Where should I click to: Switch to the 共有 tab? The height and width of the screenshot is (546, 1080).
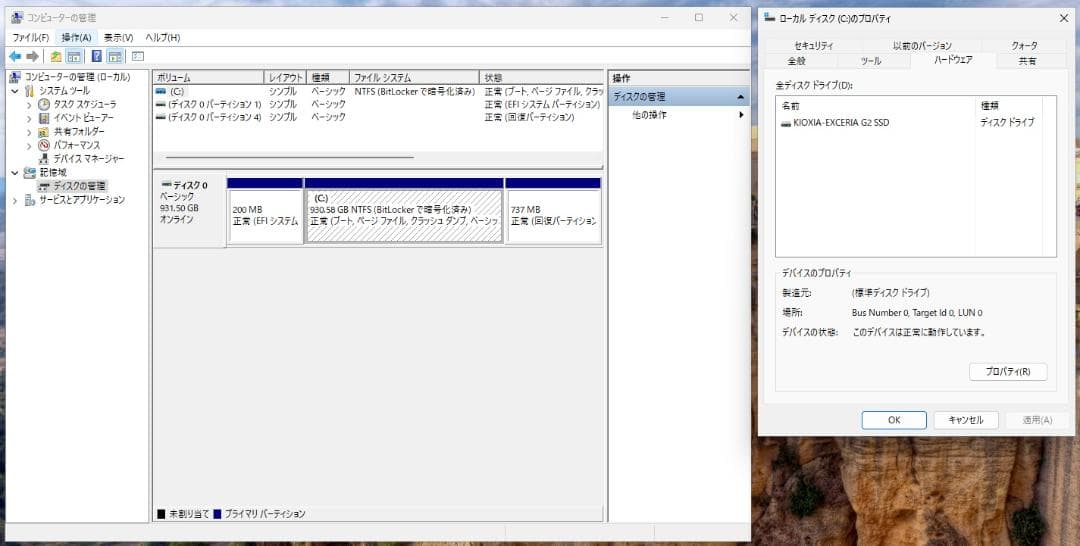tap(1027, 61)
